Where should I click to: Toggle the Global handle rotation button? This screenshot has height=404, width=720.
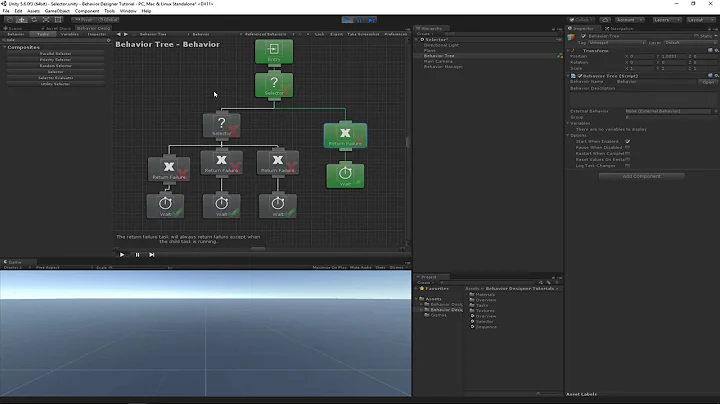(x=107, y=20)
